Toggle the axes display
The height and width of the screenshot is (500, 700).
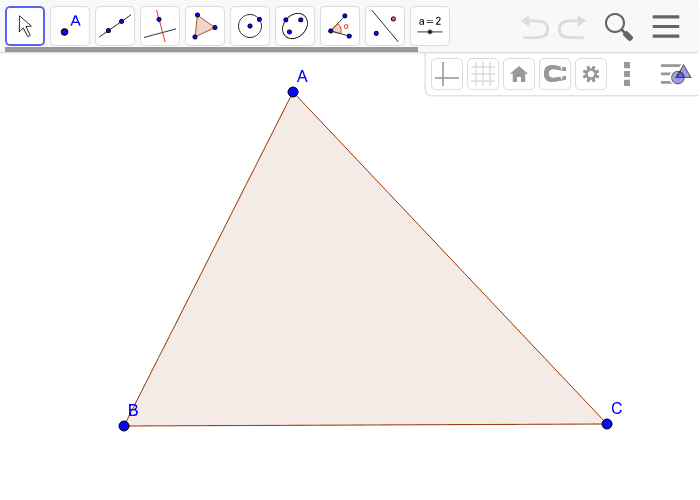[x=447, y=74]
